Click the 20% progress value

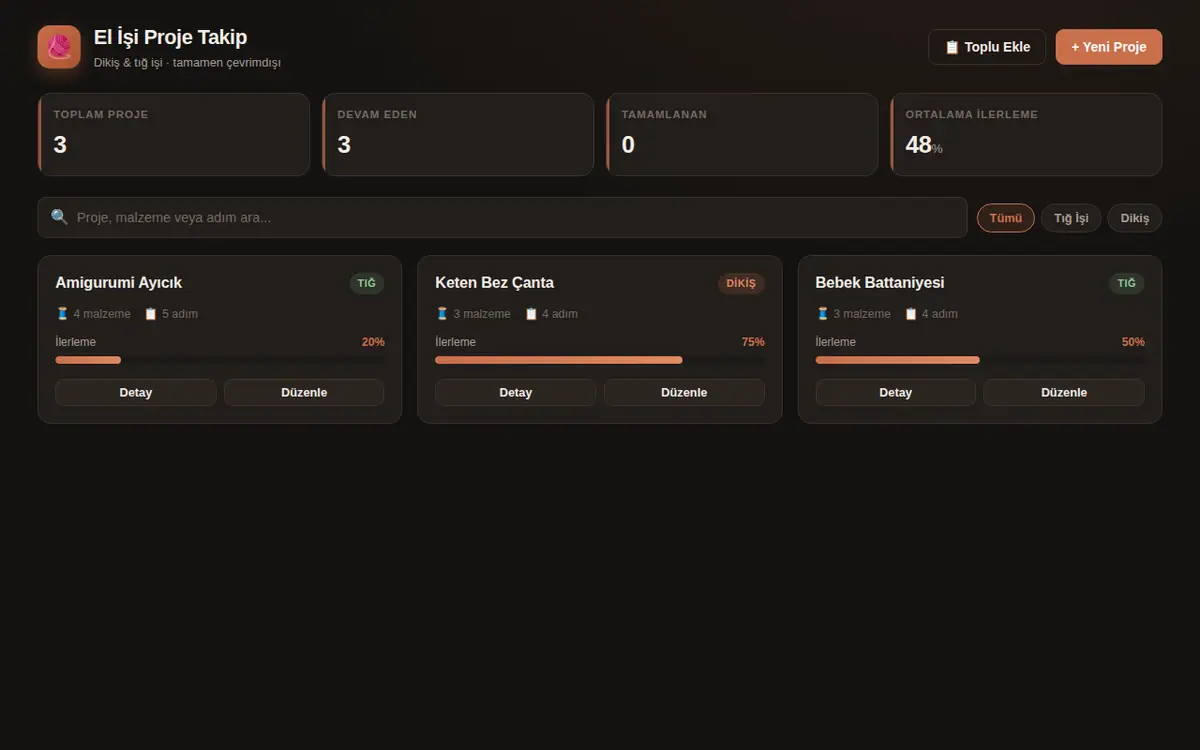point(373,342)
